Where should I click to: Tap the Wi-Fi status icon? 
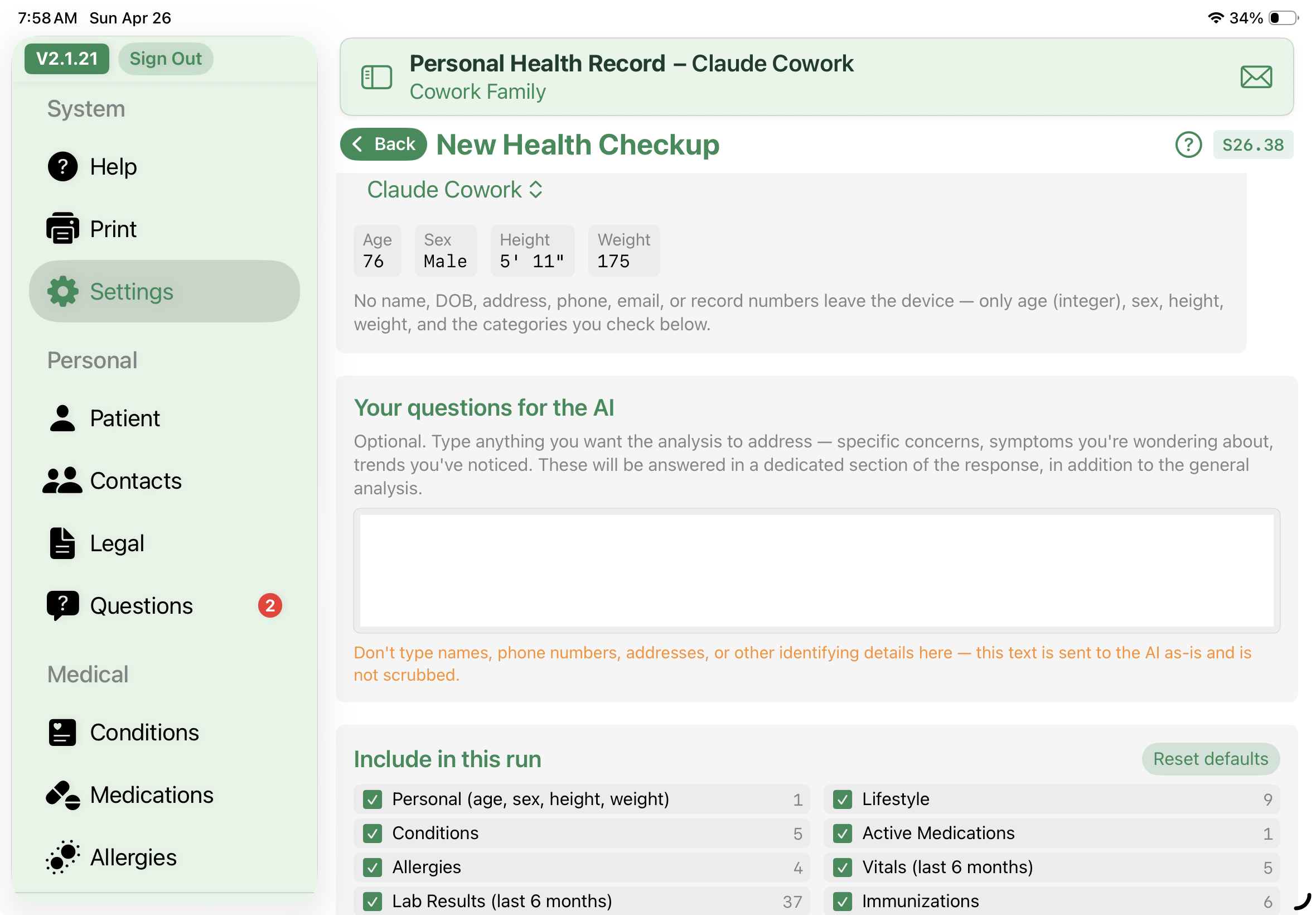1216,18
